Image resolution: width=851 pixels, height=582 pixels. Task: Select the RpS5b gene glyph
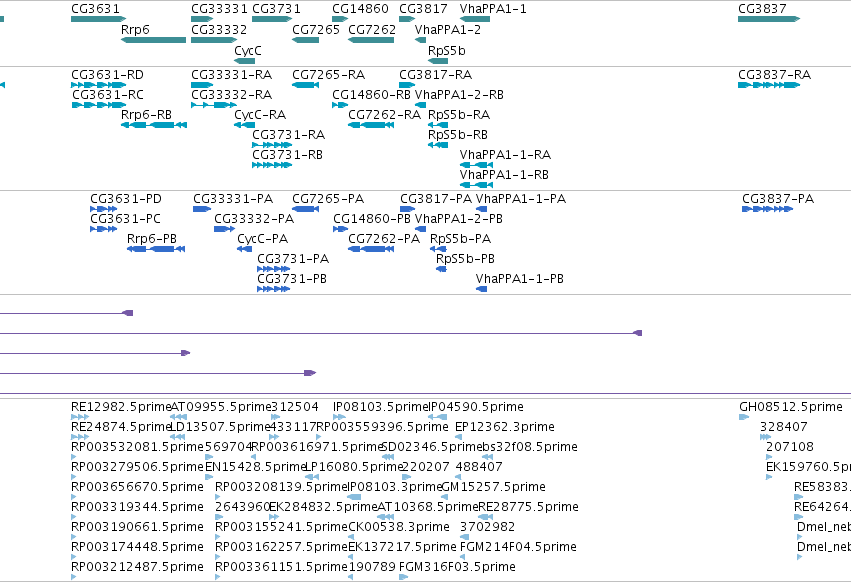(438, 61)
